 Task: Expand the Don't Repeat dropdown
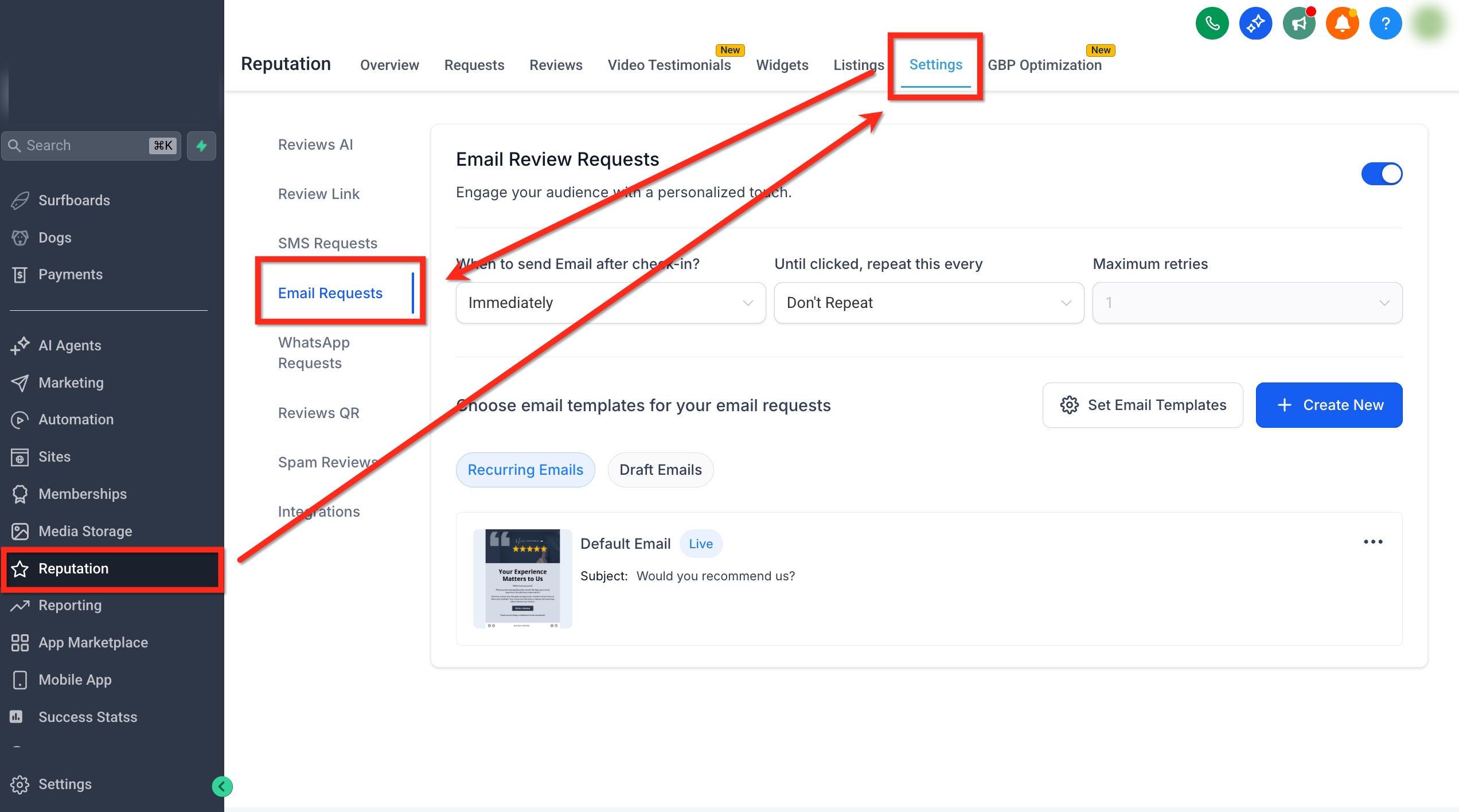(929, 303)
